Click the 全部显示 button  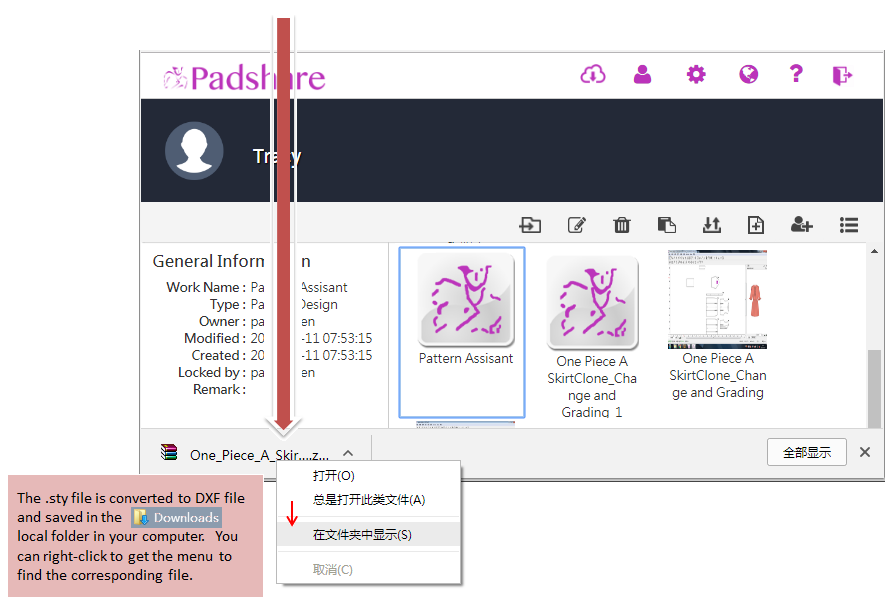[x=806, y=452]
